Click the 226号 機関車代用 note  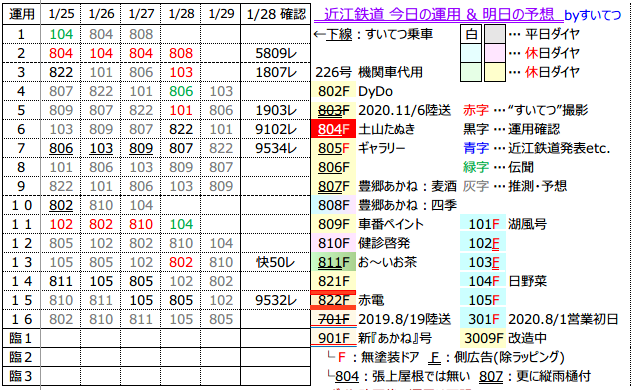tap(369, 72)
